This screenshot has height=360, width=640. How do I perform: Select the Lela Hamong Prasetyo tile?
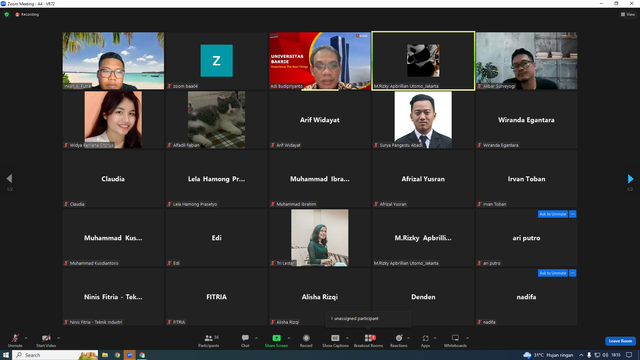[216, 179]
